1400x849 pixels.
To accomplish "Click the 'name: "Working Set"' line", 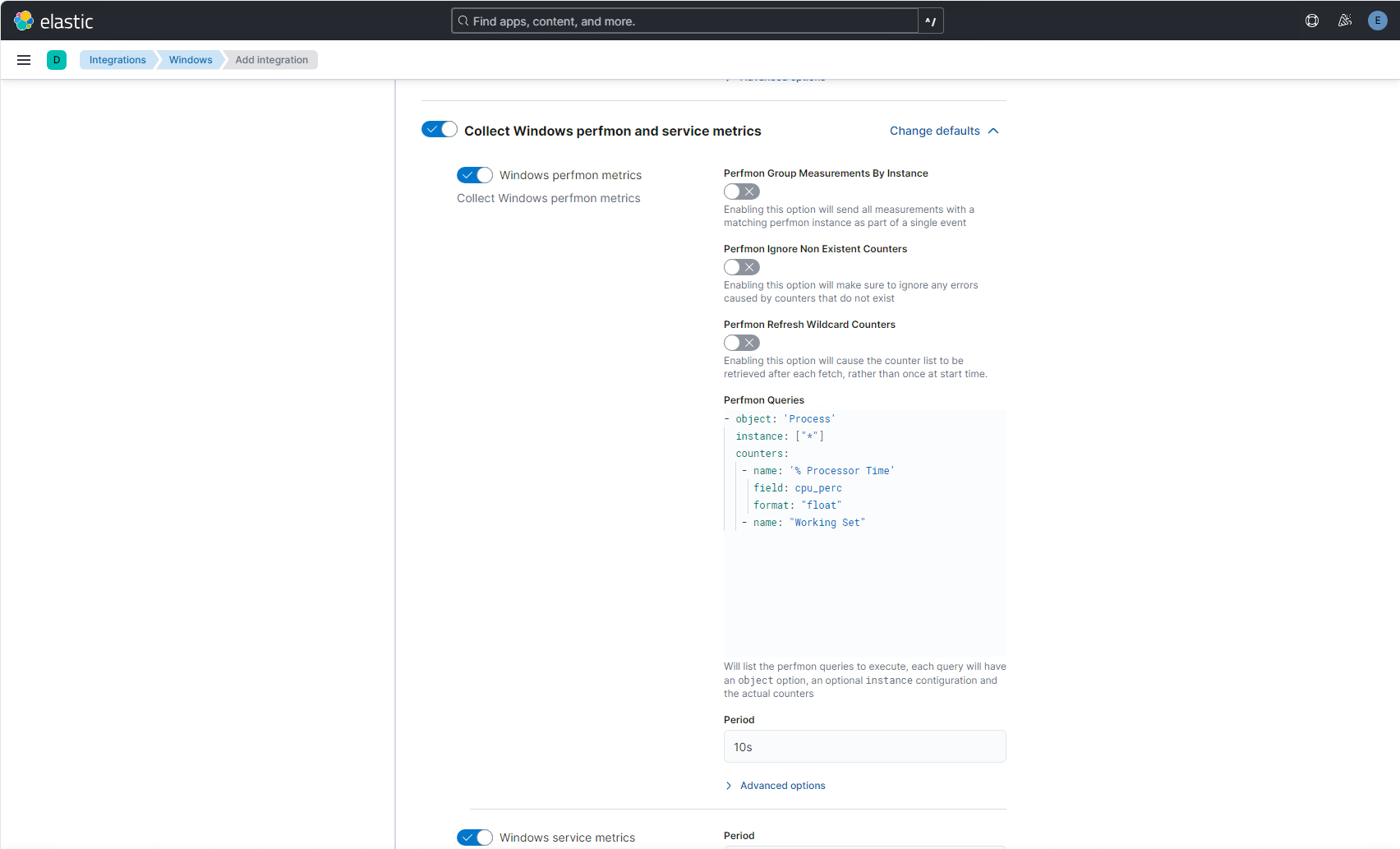I will point(804,523).
